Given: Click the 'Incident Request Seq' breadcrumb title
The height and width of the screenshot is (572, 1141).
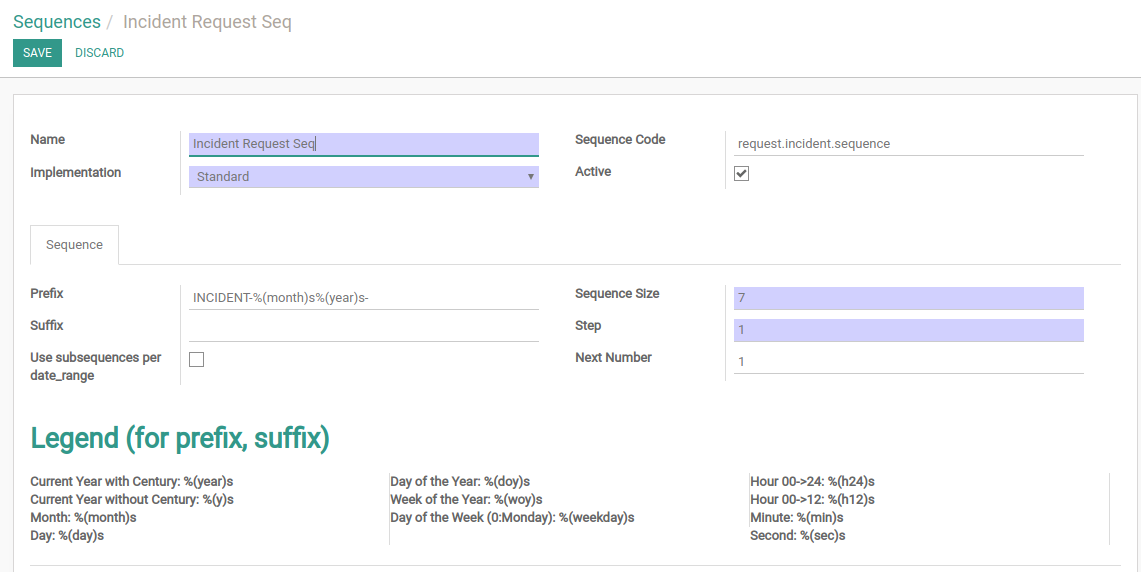Looking at the screenshot, I should tap(207, 22).
